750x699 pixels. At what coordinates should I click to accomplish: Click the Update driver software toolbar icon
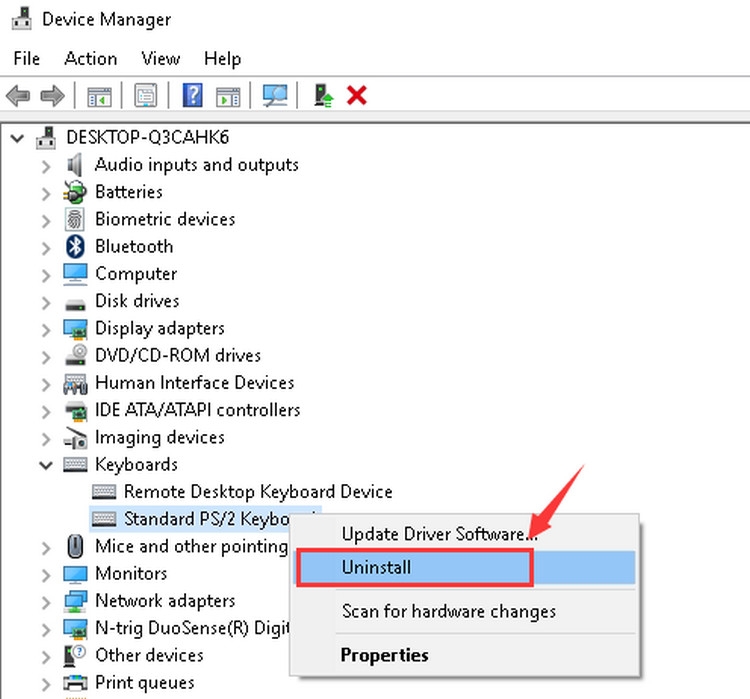[x=324, y=95]
